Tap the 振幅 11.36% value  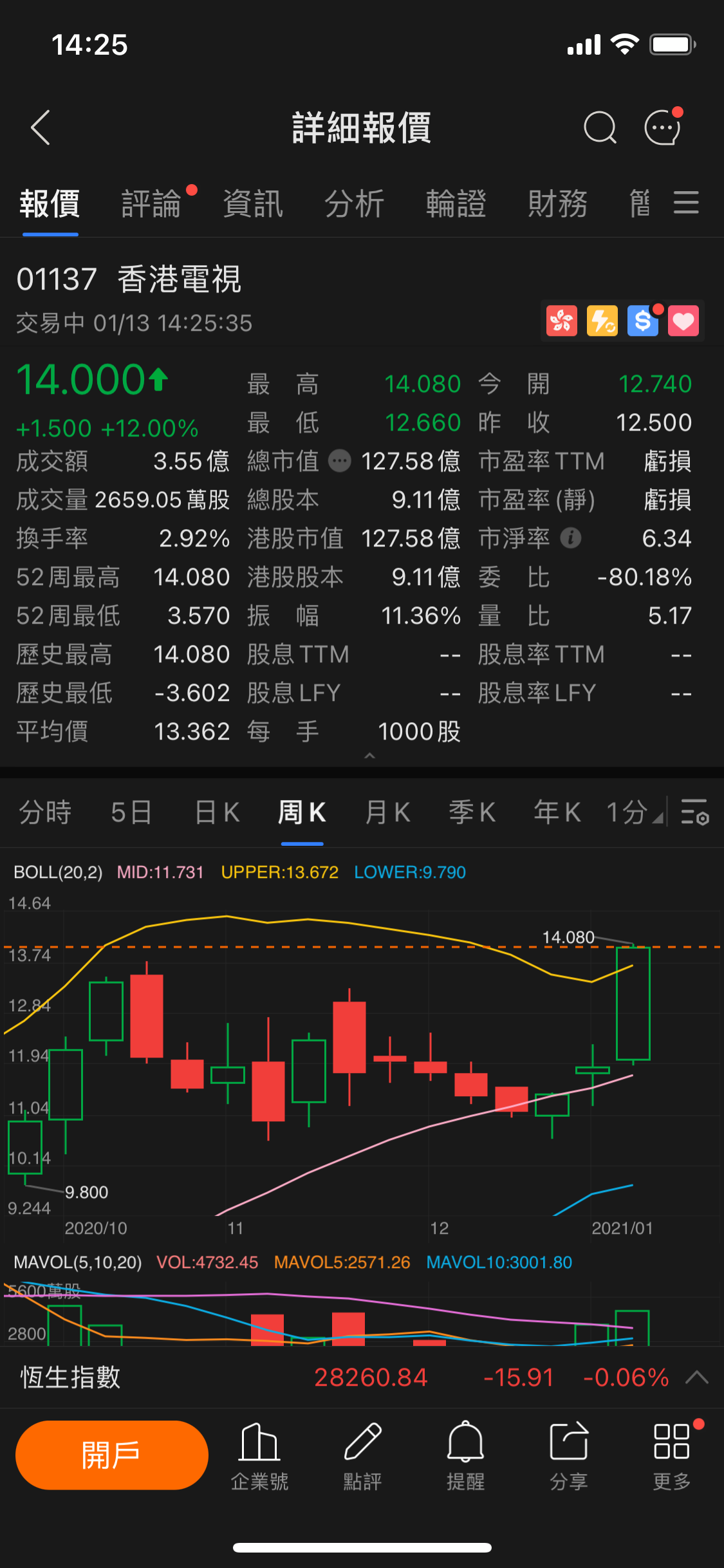click(421, 615)
